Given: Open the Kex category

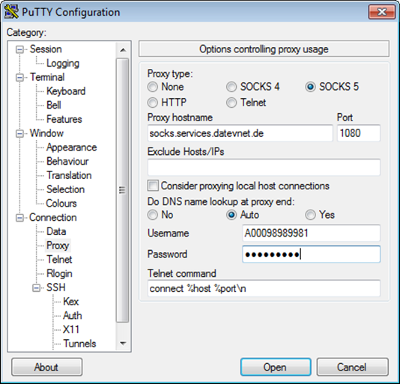Looking at the screenshot, I should pyautogui.click(x=71, y=301).
